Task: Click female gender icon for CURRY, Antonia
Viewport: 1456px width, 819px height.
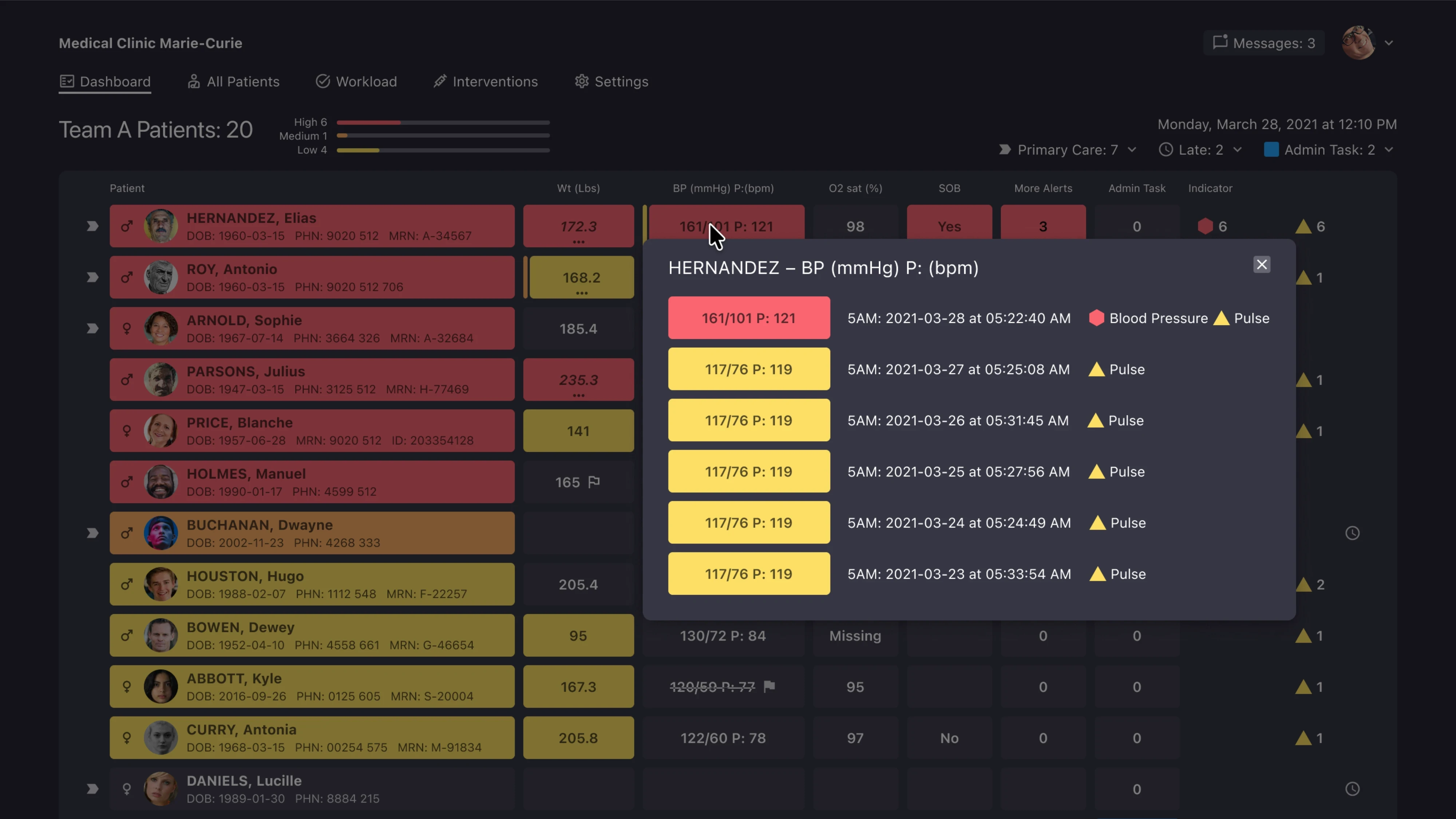Action: click(127, 737)
